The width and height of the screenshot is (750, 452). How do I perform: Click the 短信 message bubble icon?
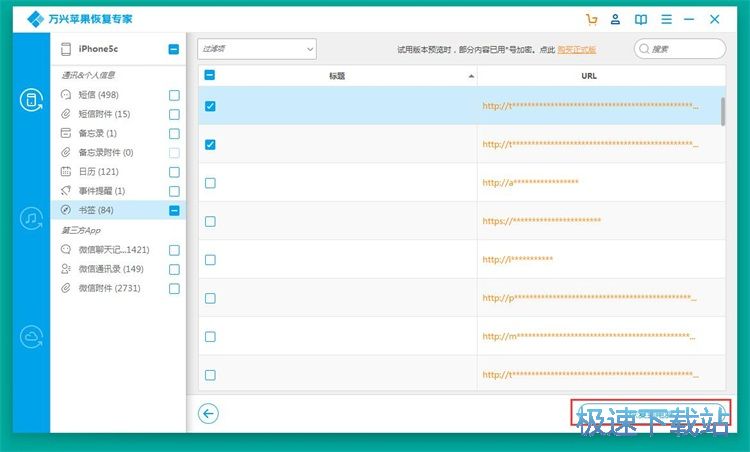tap(66, 95)
